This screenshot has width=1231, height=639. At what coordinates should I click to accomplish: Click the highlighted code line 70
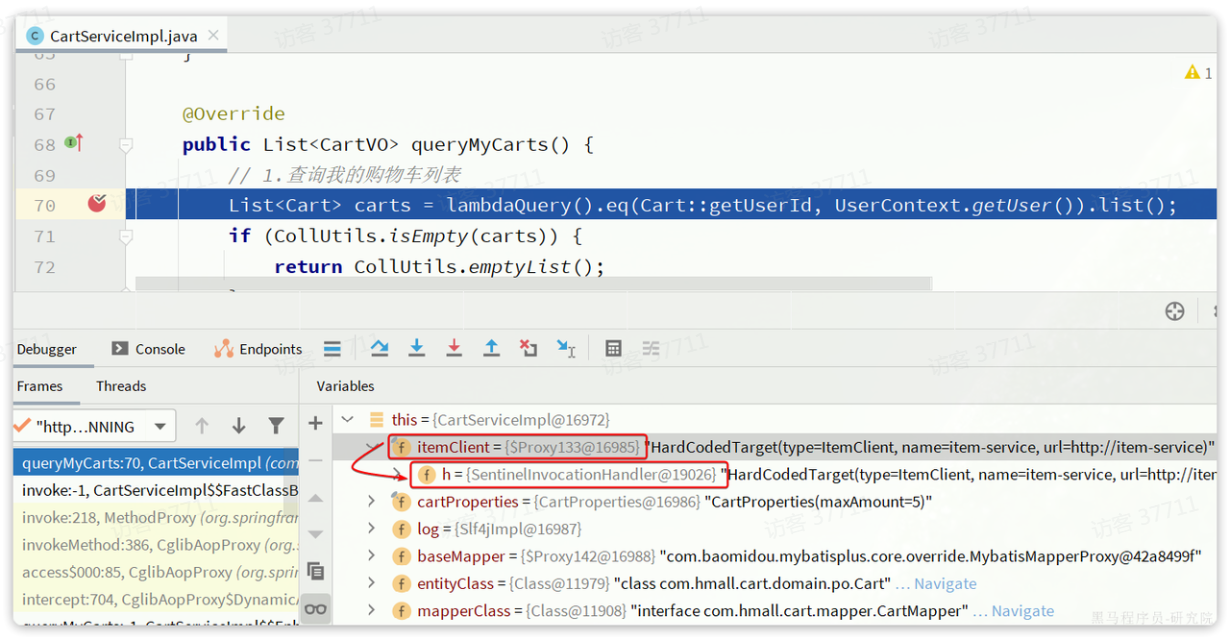point(672,205)
